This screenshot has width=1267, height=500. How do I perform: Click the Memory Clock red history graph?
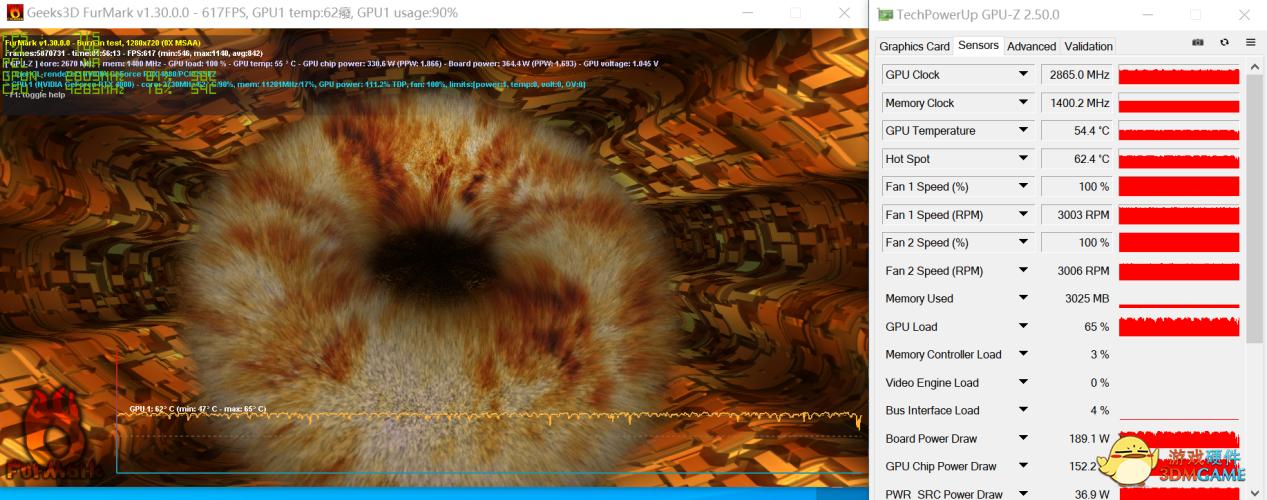tap(1179, 103)
